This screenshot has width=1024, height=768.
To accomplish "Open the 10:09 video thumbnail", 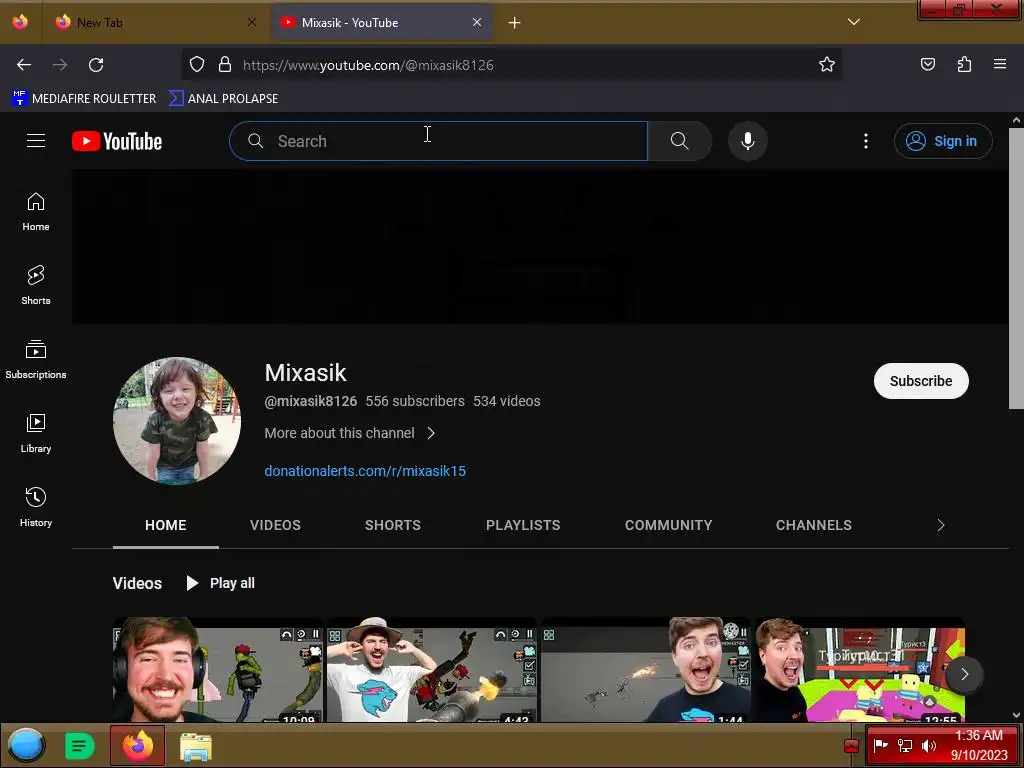I will [x=217, y=669].
